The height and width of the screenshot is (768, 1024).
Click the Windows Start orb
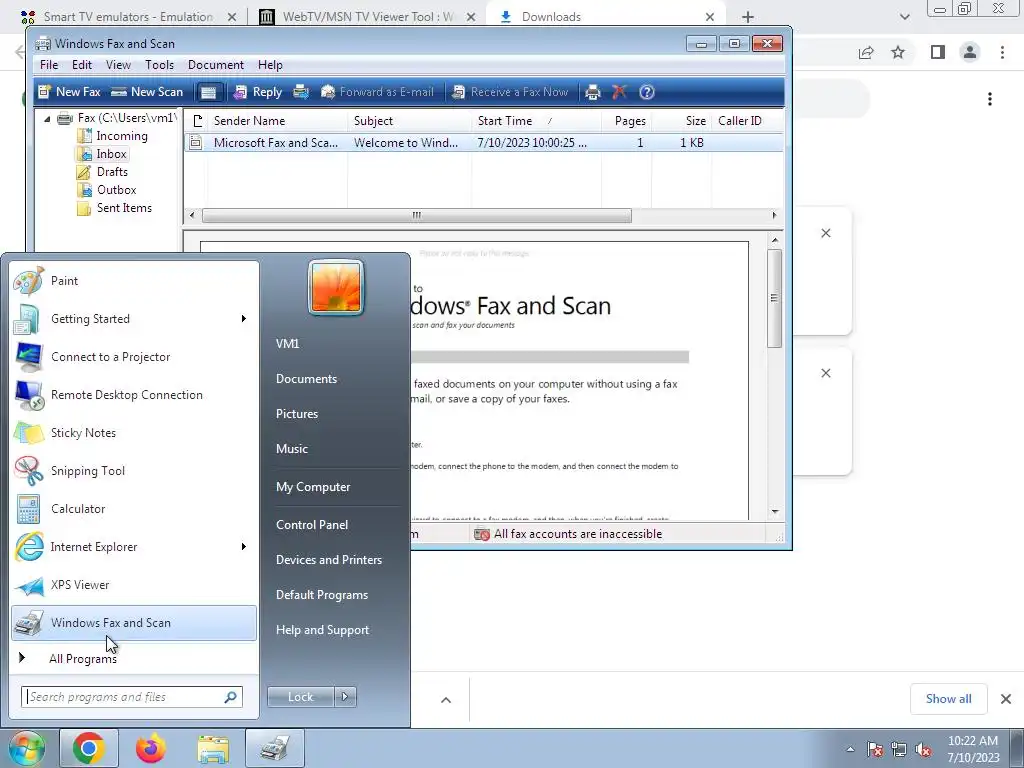(x=27, y=748)
